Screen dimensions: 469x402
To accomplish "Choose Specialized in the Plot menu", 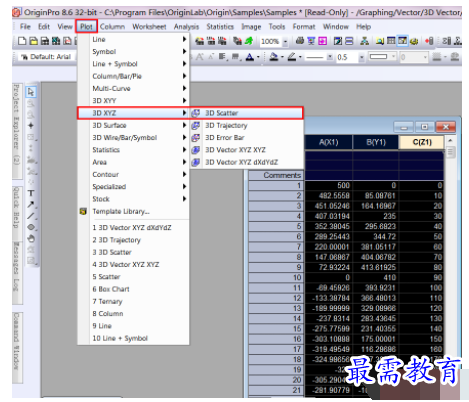I will click(x=134, y=187).
